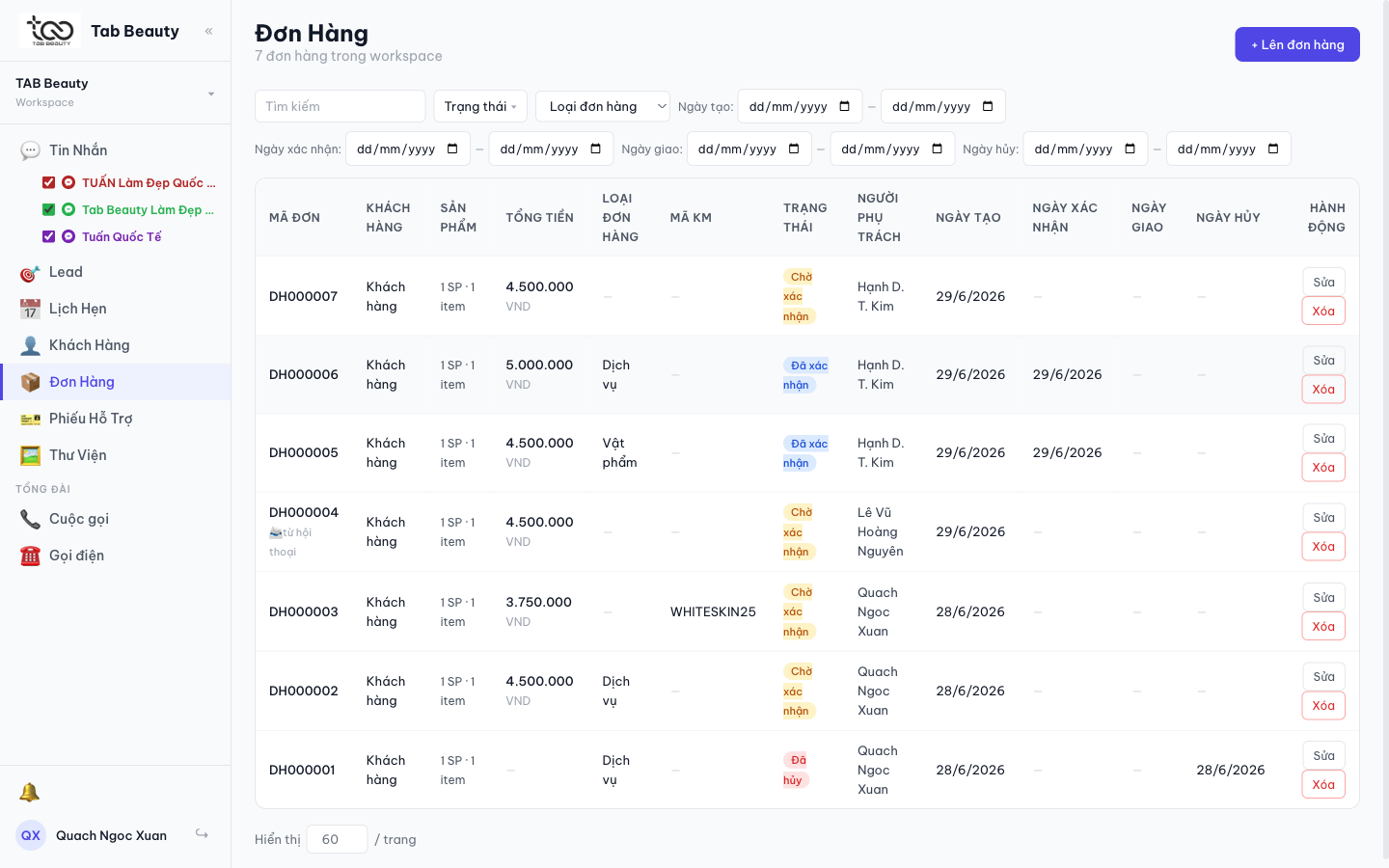This screenshot has width=1389, height=868.
Task: Open the Loại đơn hàng dropdown
Action: coord(603,106)
